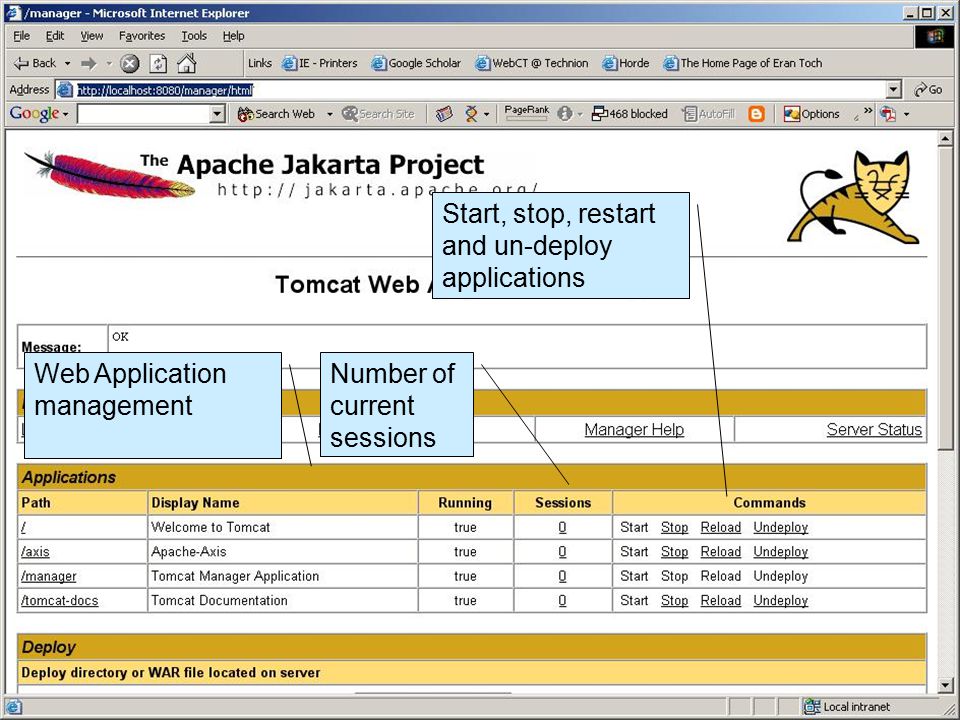Click the vertical scrollbar down arrow
Viewport: 960px width, 720px height.
945,685
